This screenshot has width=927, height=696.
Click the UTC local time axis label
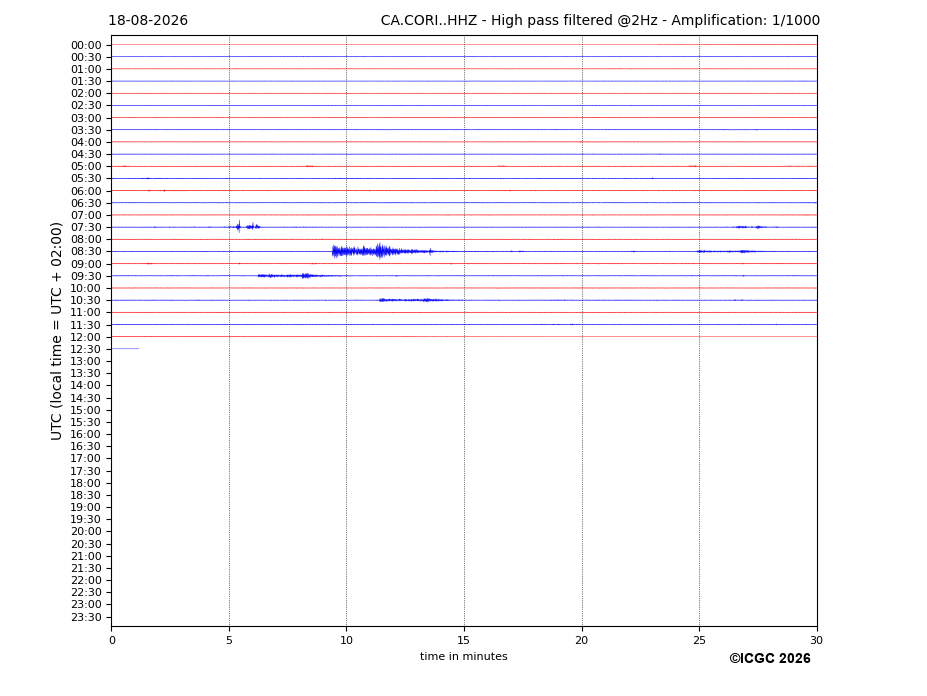click(x=56, y=331)
